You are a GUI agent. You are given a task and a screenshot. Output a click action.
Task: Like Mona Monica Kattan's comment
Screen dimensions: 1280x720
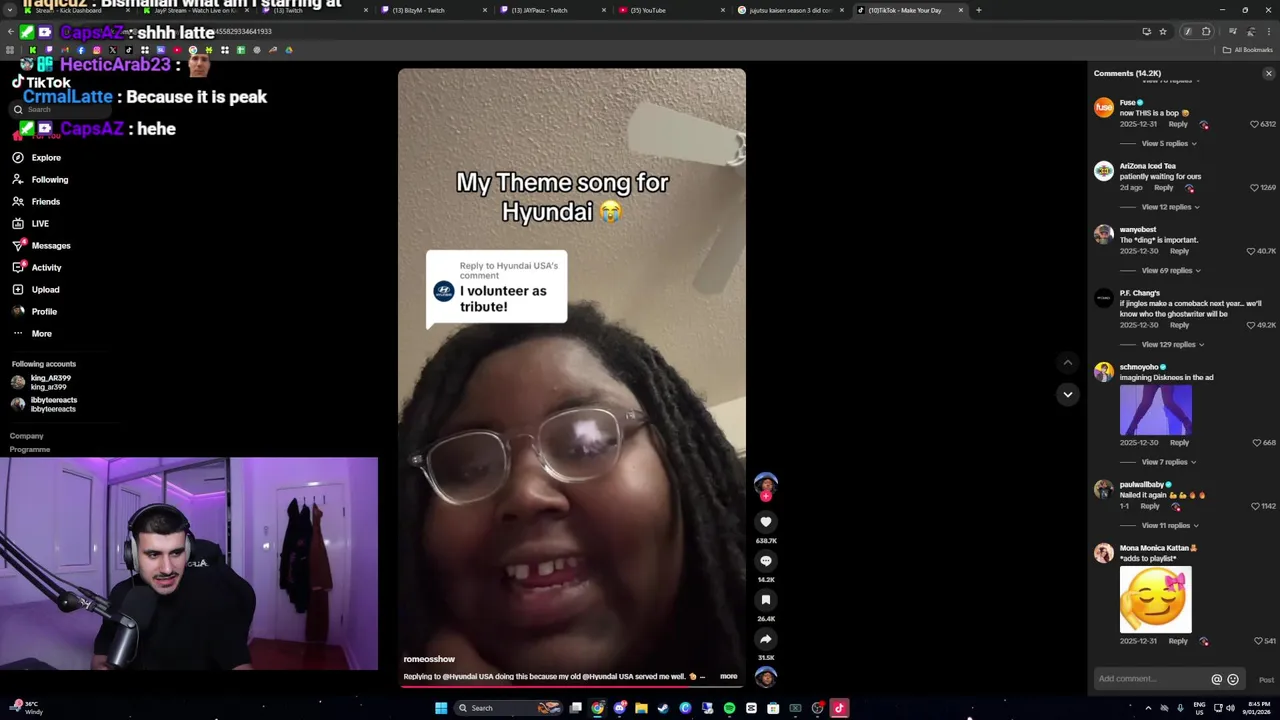coord(1258,641)
